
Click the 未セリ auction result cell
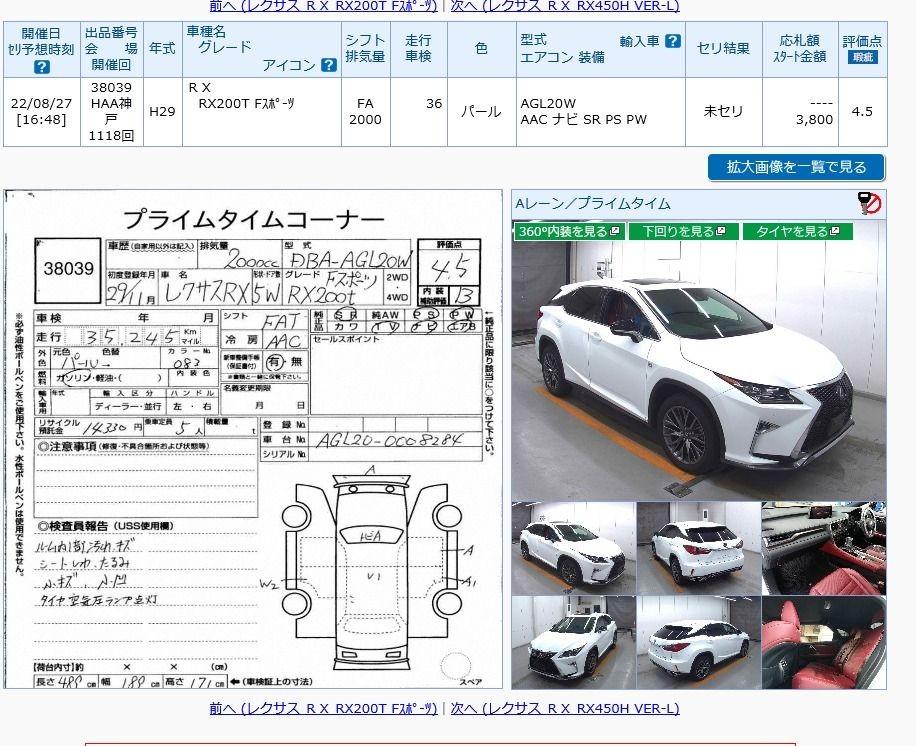click(x=723, y=112)
